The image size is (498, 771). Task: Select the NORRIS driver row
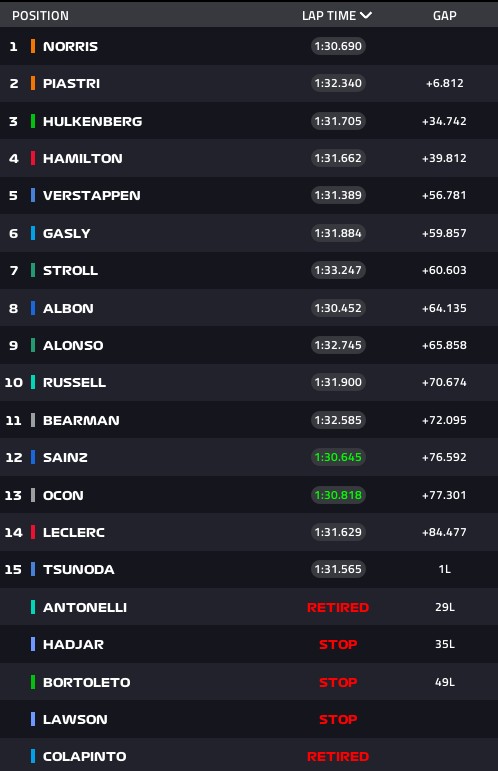pyautogui.click(x=249, y=46)
